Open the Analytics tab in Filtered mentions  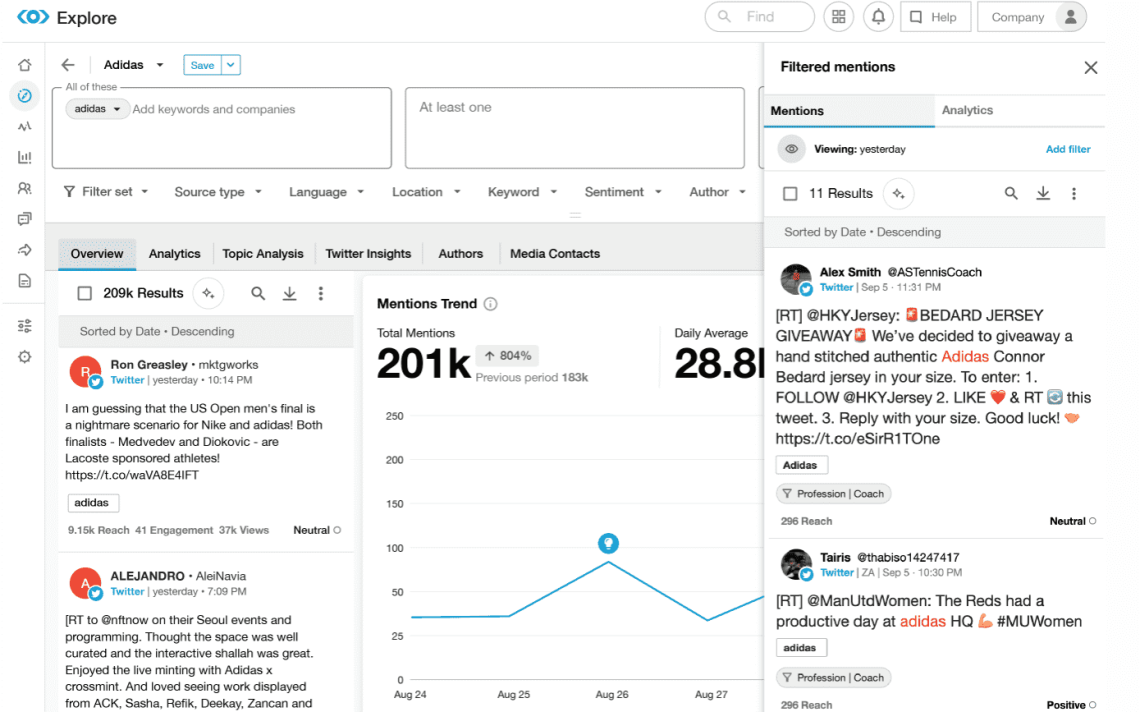click(x=967, y=110)
